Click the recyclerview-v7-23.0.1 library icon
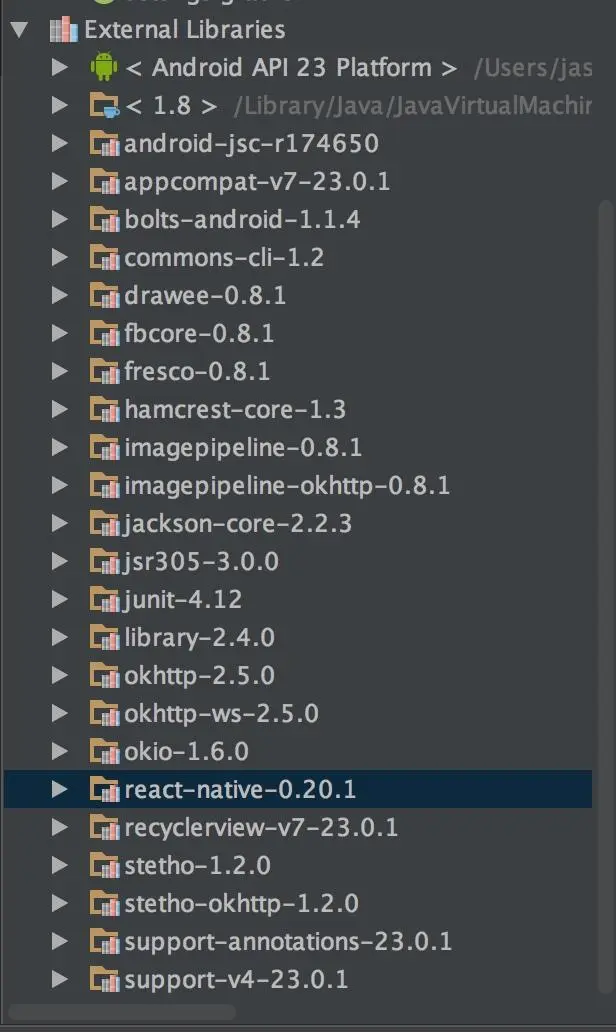 [x=104, y=827]
